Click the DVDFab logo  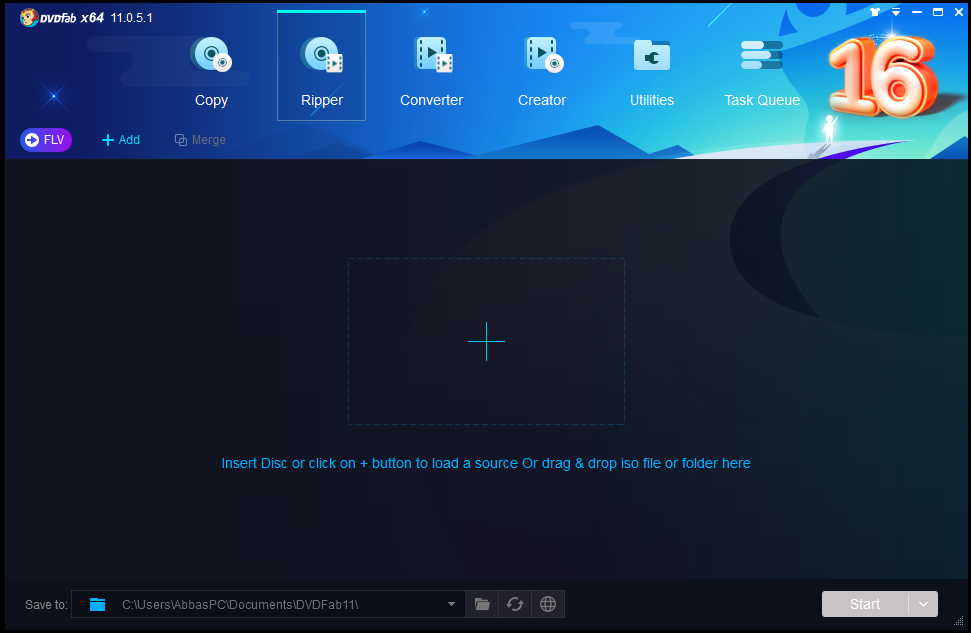coord(48,17)
